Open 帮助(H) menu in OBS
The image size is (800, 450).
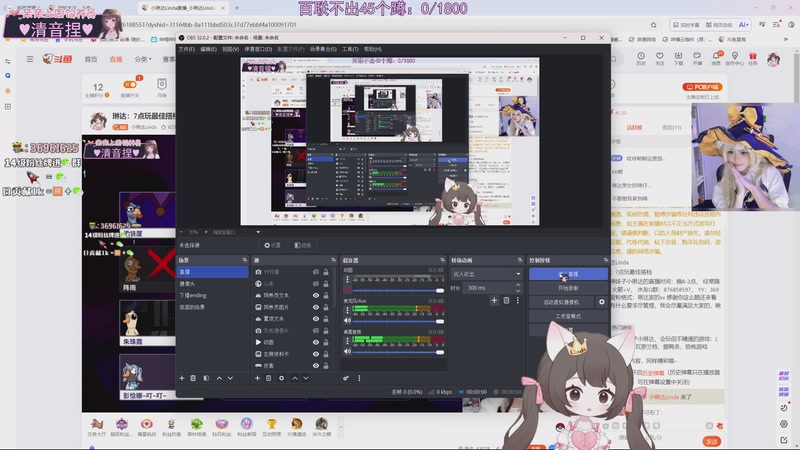pyautogui.click(x=372, y=49)
